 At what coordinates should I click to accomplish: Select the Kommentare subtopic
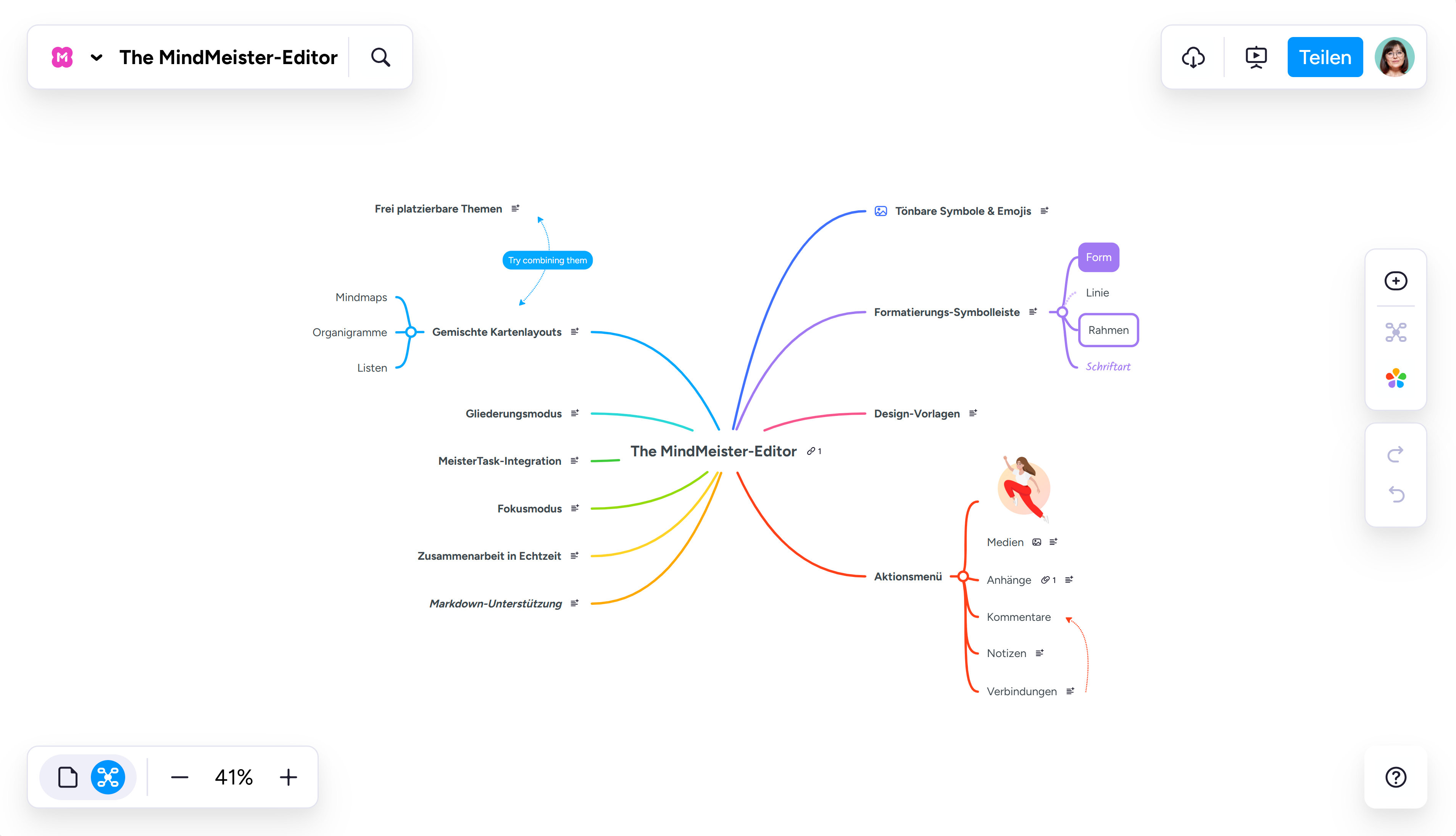(1019, 617)
